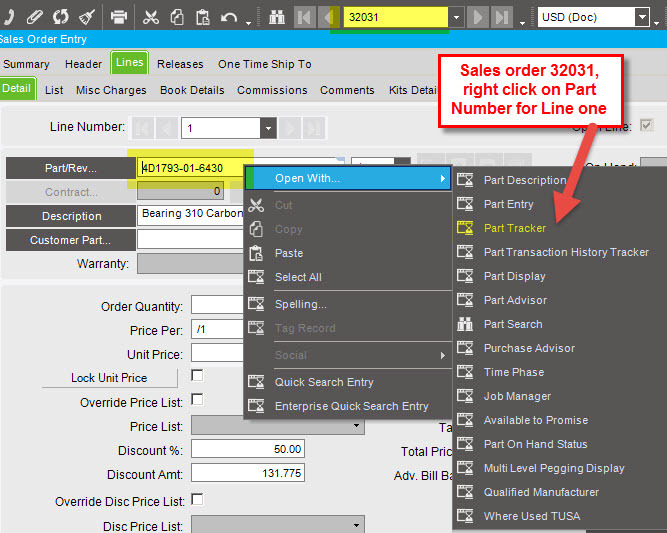Select Multi Level Pegging Display
This screenshot has height=533, width=667.
pos(554,468)
